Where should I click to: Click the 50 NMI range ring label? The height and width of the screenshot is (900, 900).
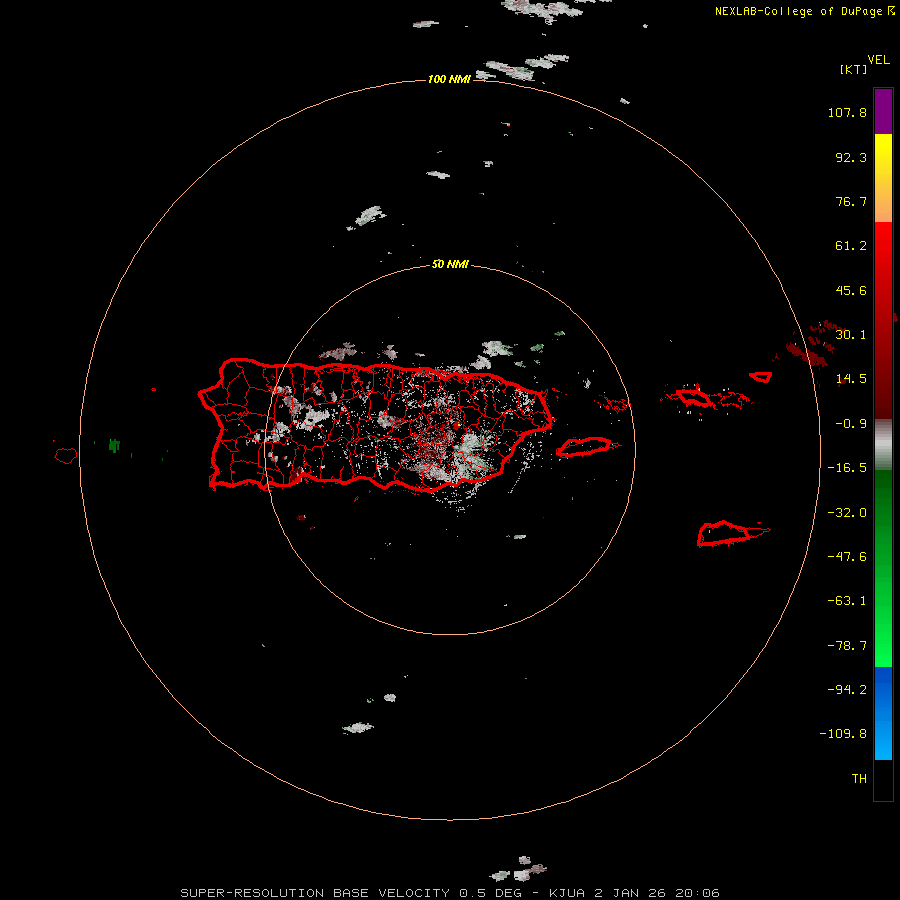tap(450, 265)
